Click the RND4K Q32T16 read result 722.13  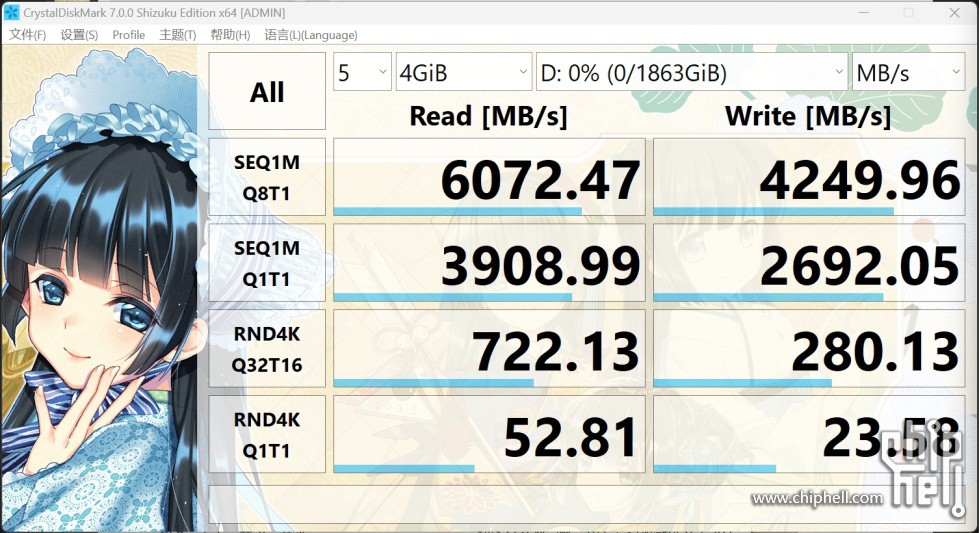click(490, 349)
